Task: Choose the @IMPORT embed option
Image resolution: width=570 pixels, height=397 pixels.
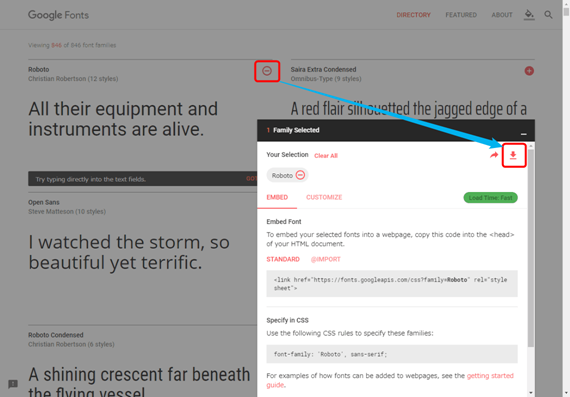Action: coord(325,259)
